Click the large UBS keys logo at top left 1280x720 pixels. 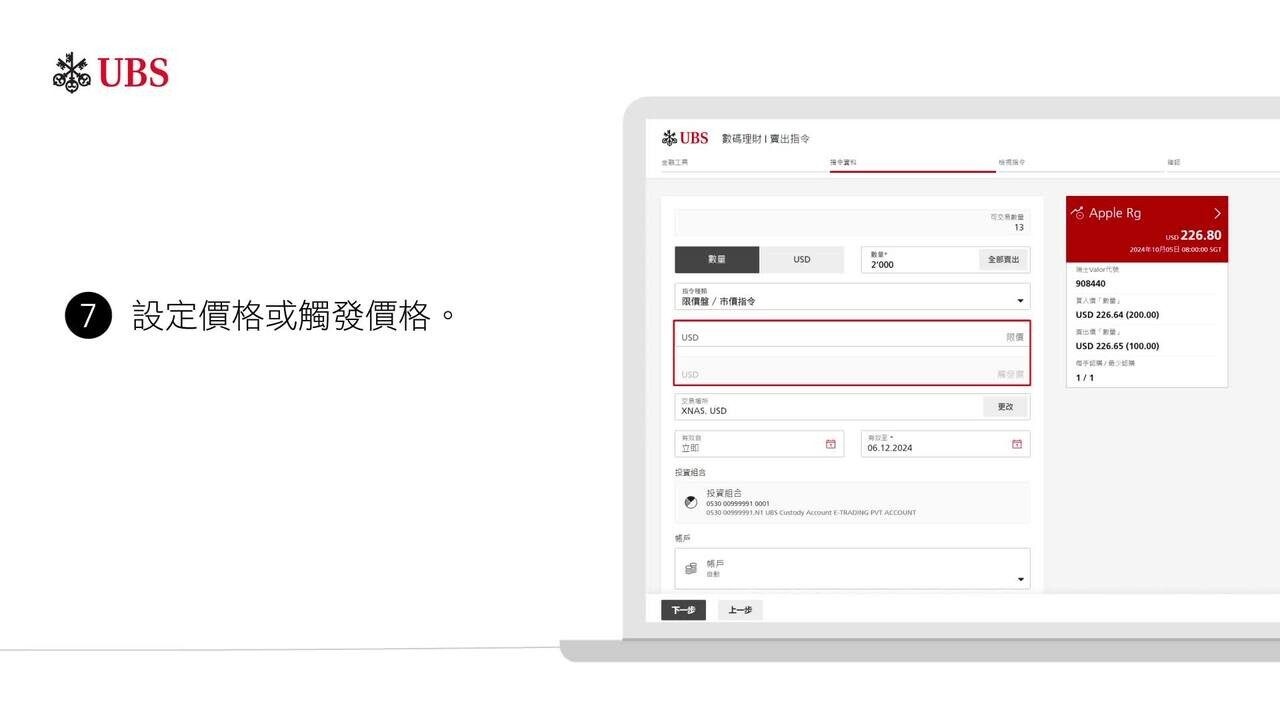pyautogui.click(x=111, y=73)
